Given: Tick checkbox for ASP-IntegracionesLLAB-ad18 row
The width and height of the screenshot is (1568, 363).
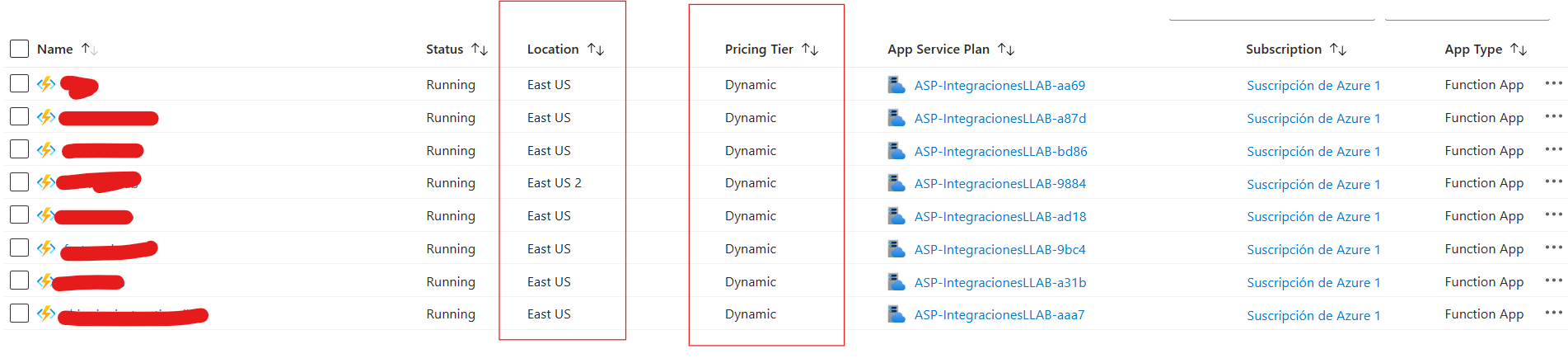Looking at the screenshot, I should click(x=19, y=214).
